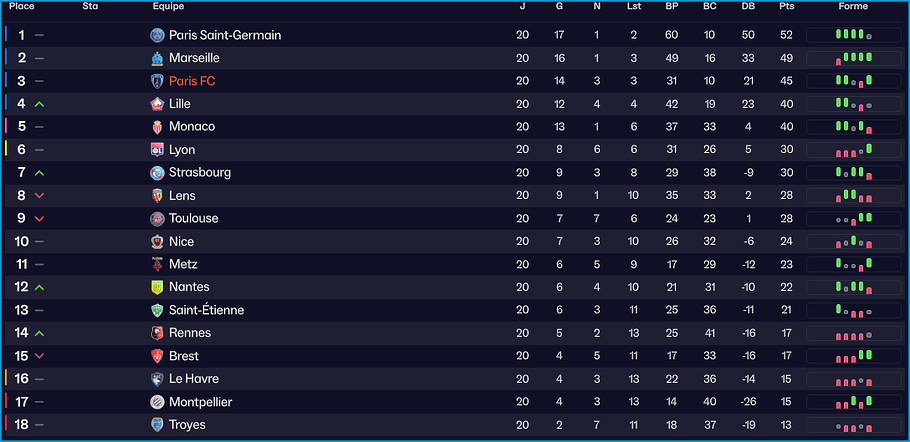The height and width of the screenshot is (442, 910).
Task: Click the Toulouse club logo
Action: (x=157, y=219)
